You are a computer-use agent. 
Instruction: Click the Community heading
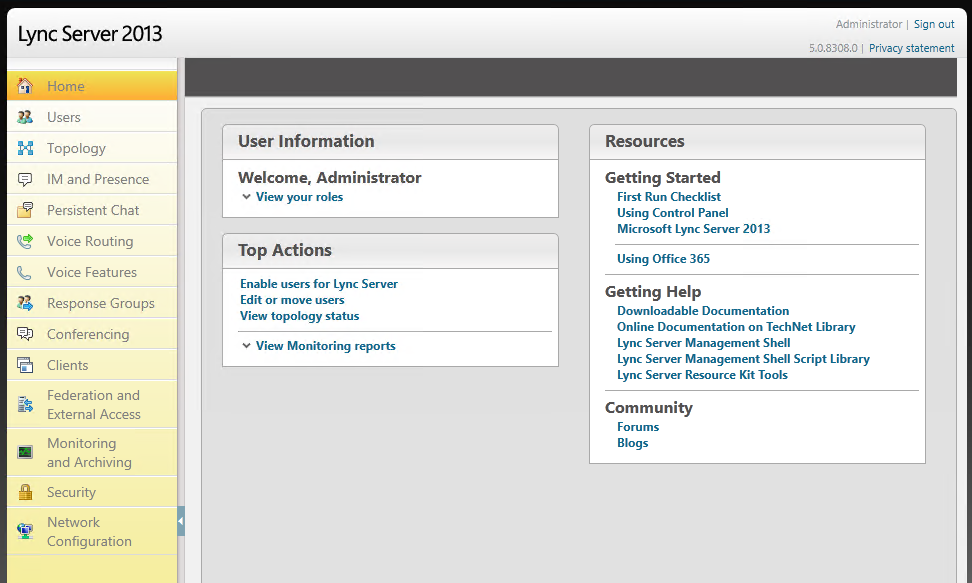(x=648, y=407)
